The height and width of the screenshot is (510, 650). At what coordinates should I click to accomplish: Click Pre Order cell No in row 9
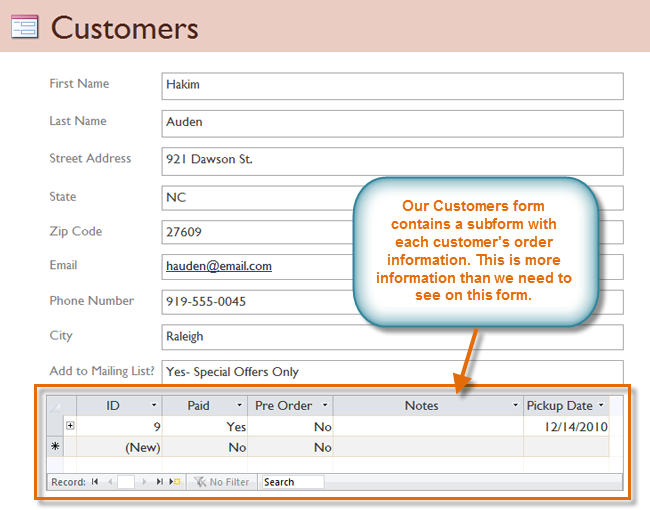click(x=290, y=426)
